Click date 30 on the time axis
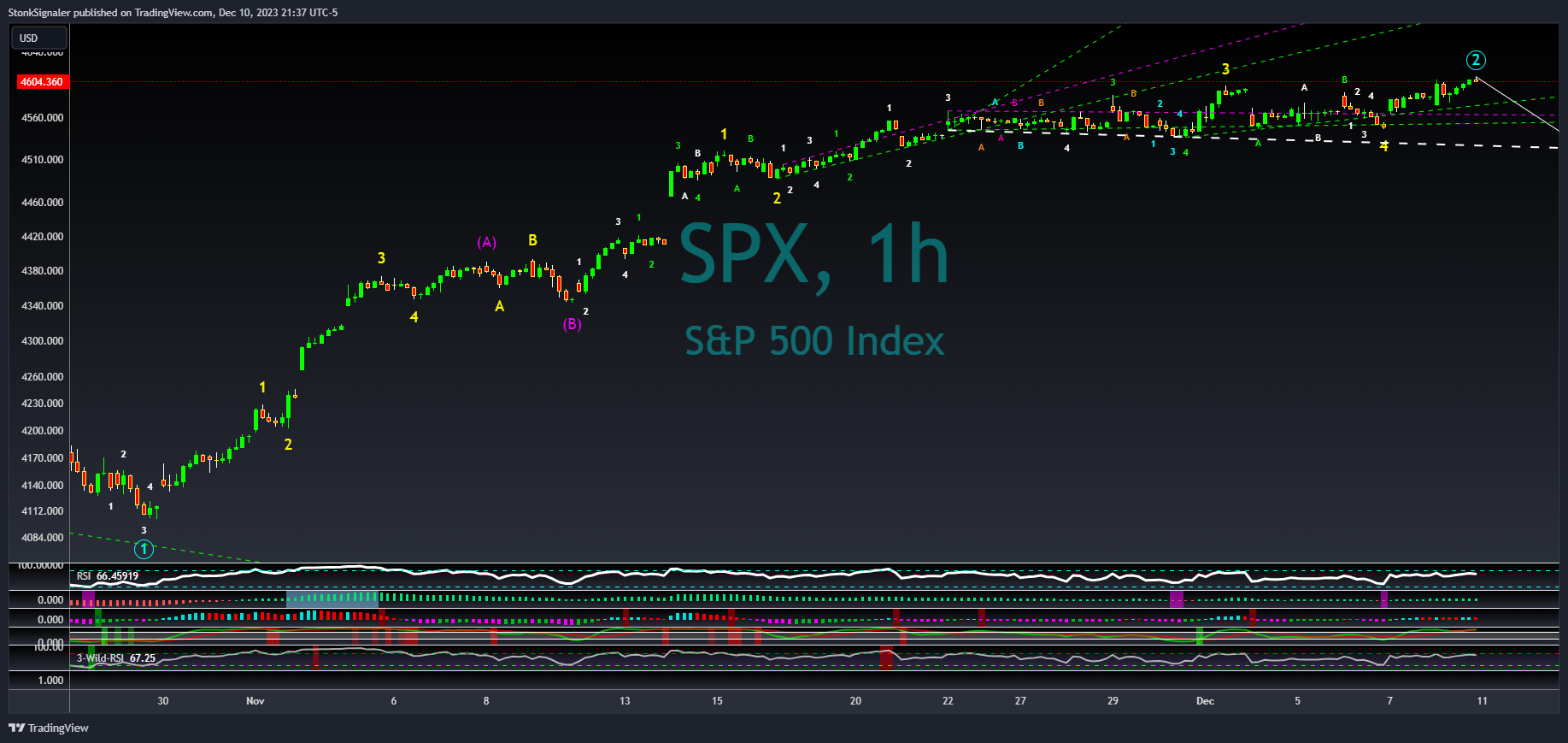Image resolution: width=1568 pixels, height=743 pixels. (x=163, y=701)
